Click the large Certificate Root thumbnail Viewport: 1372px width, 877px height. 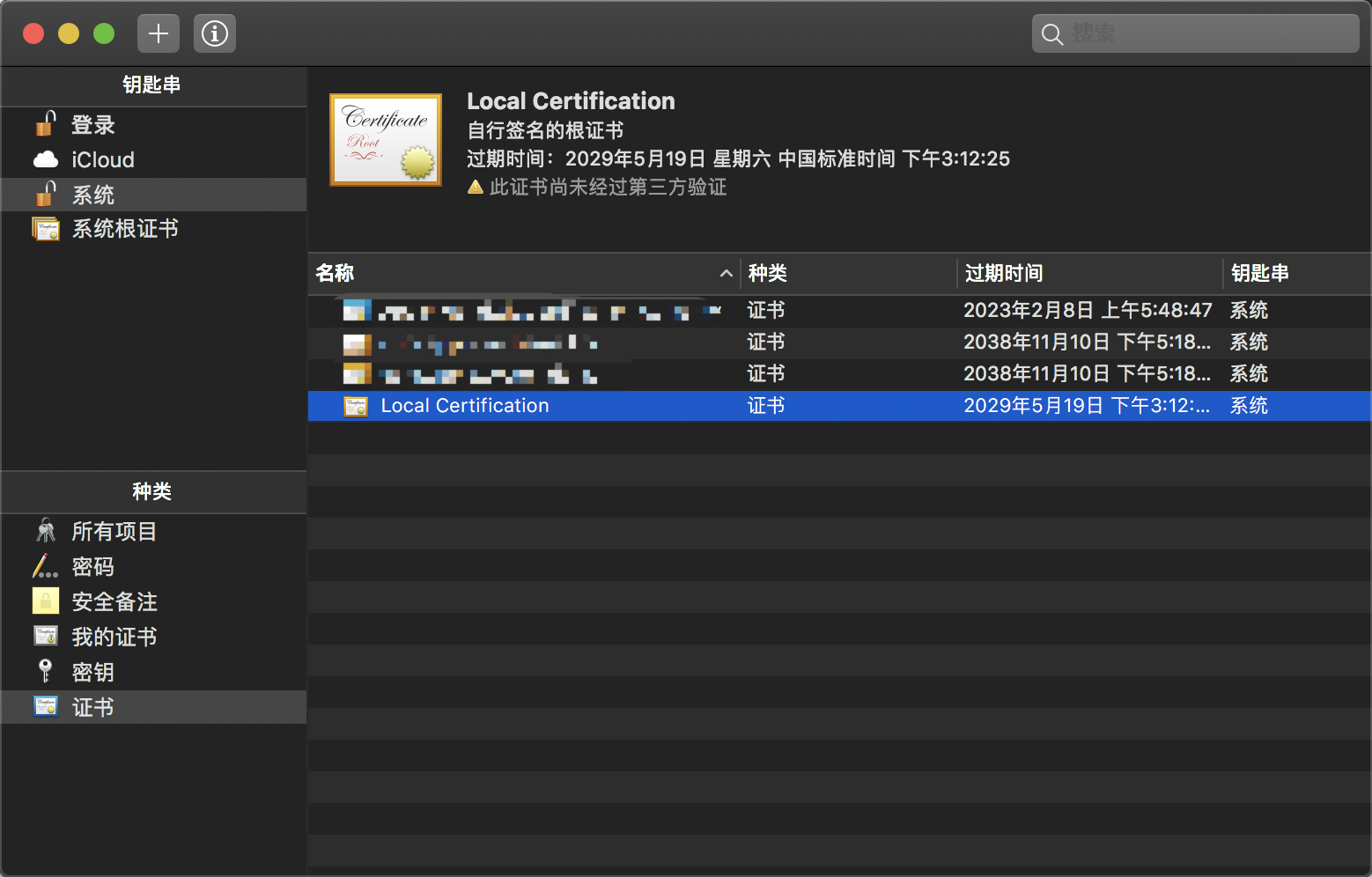coord(386,140)
